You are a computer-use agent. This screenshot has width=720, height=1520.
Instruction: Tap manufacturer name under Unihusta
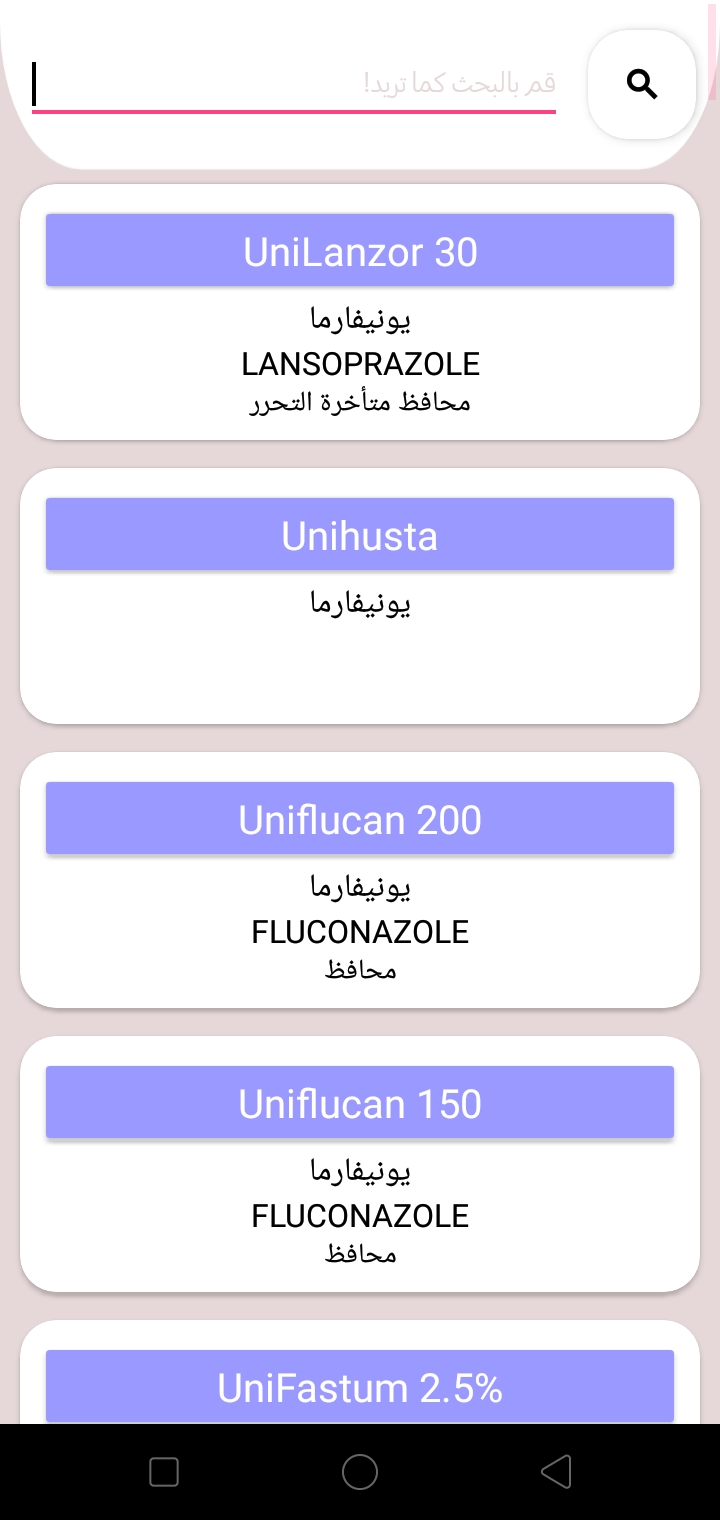tap(360, 604)
